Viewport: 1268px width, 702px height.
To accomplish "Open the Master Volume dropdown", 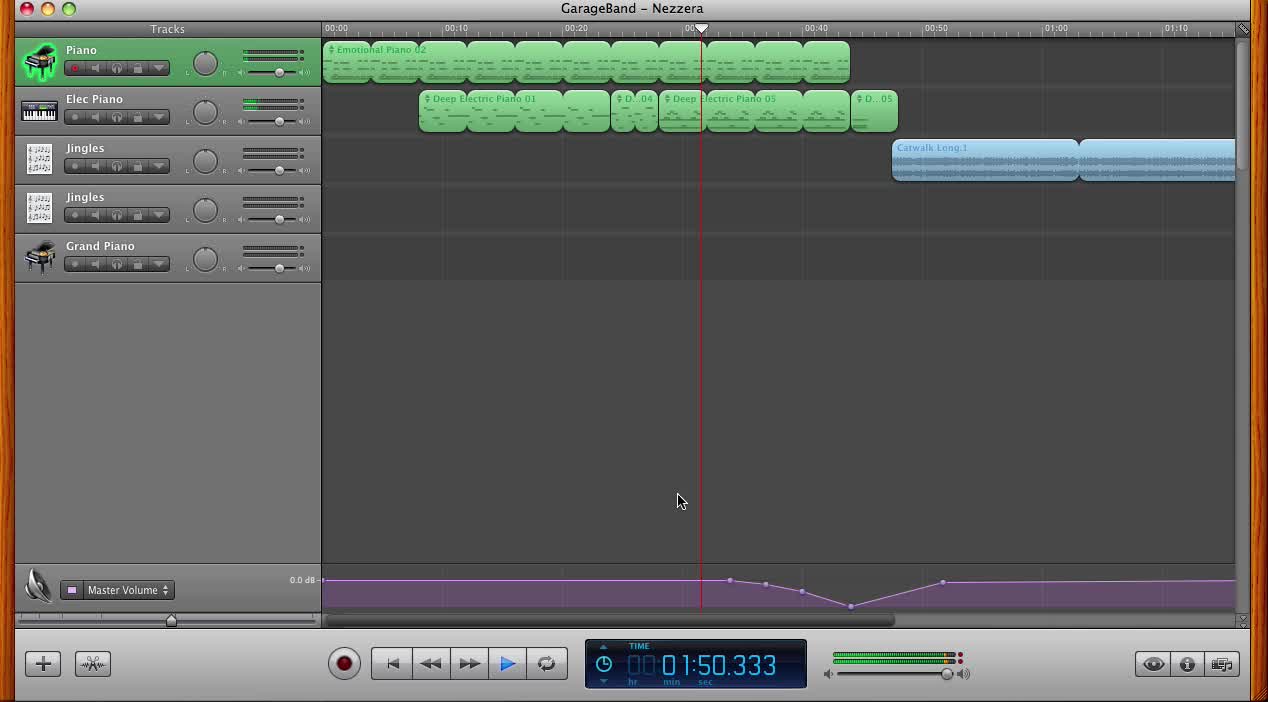I will (128, 590).
